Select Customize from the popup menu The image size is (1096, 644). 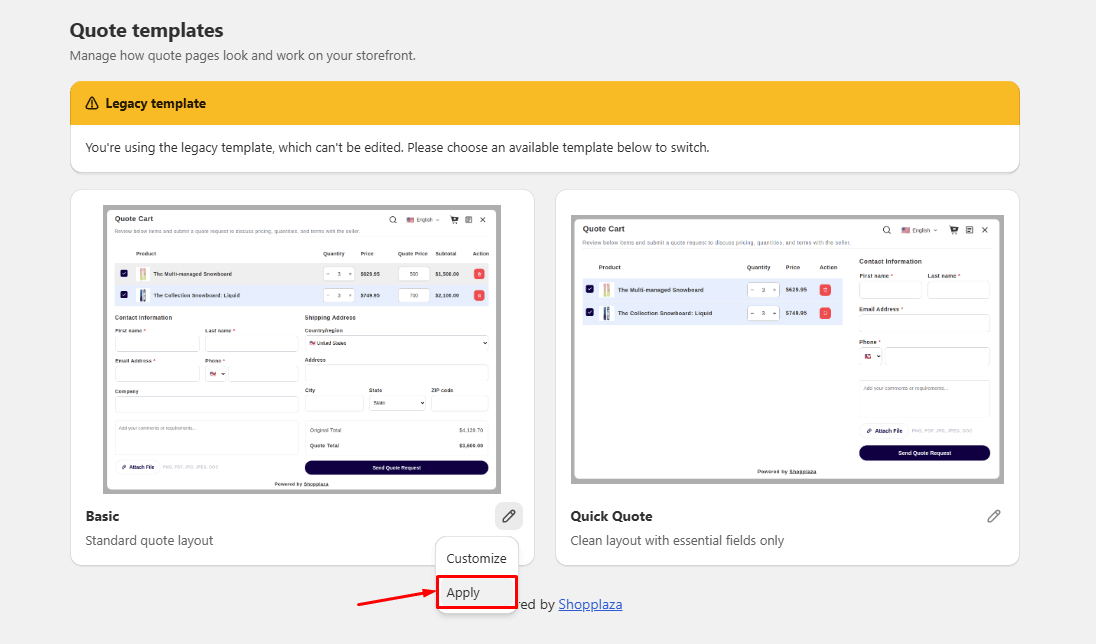477,558
